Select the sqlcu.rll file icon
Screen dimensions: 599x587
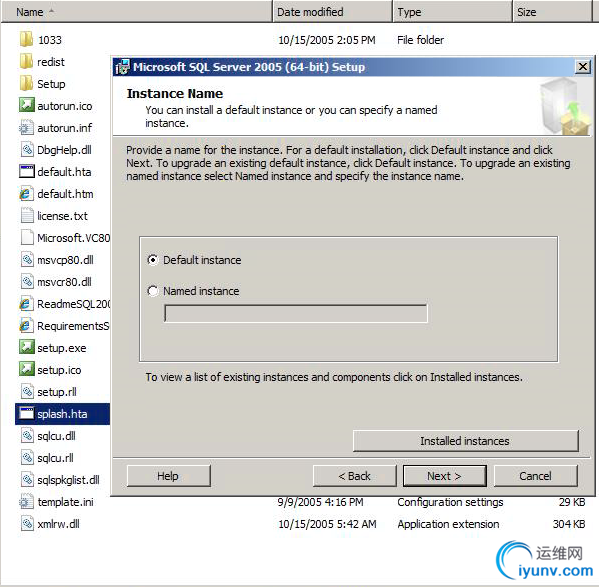(27, 458)
